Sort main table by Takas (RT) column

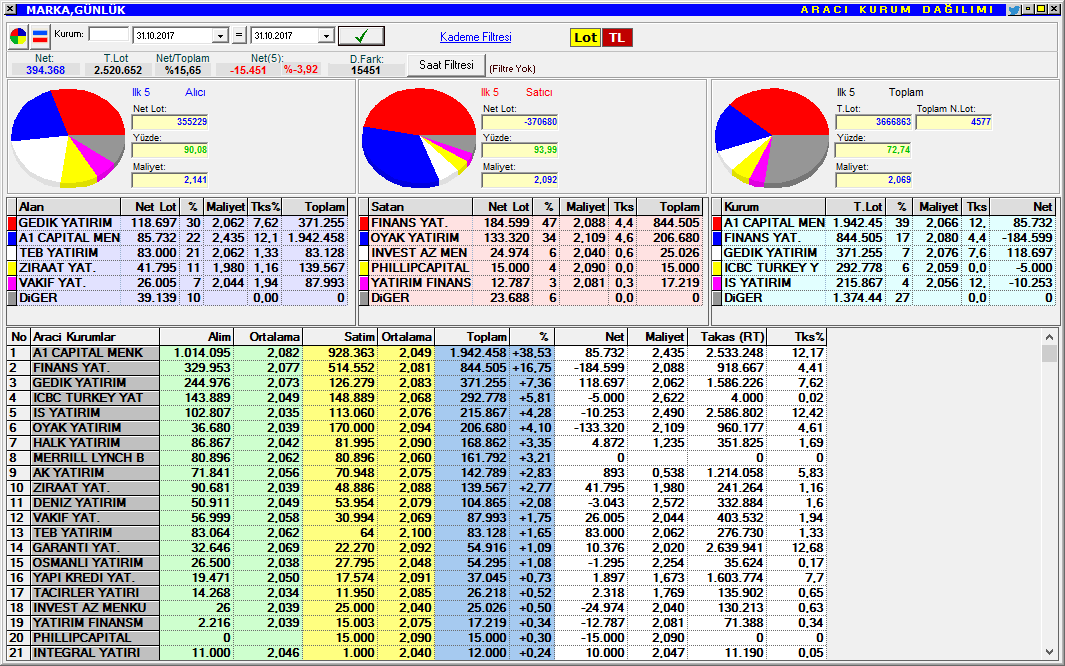click(x=727, y=337)
